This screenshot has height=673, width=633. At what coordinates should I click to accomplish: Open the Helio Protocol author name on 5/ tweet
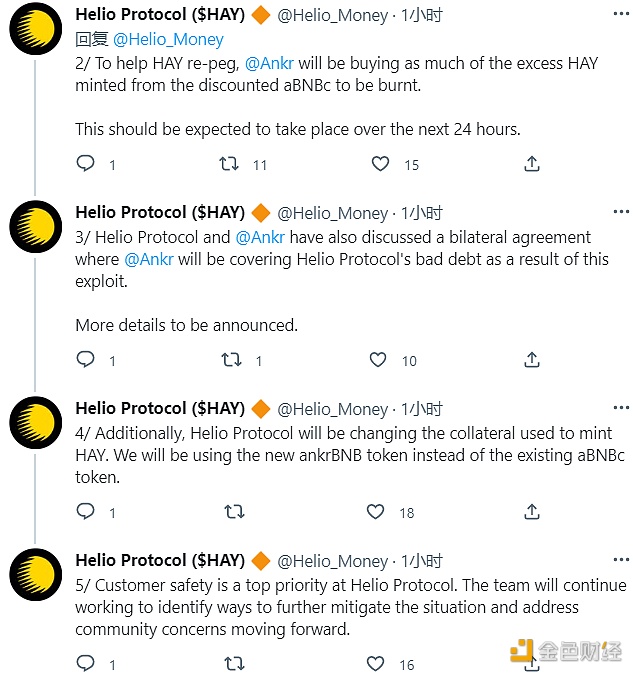[160, 560]
